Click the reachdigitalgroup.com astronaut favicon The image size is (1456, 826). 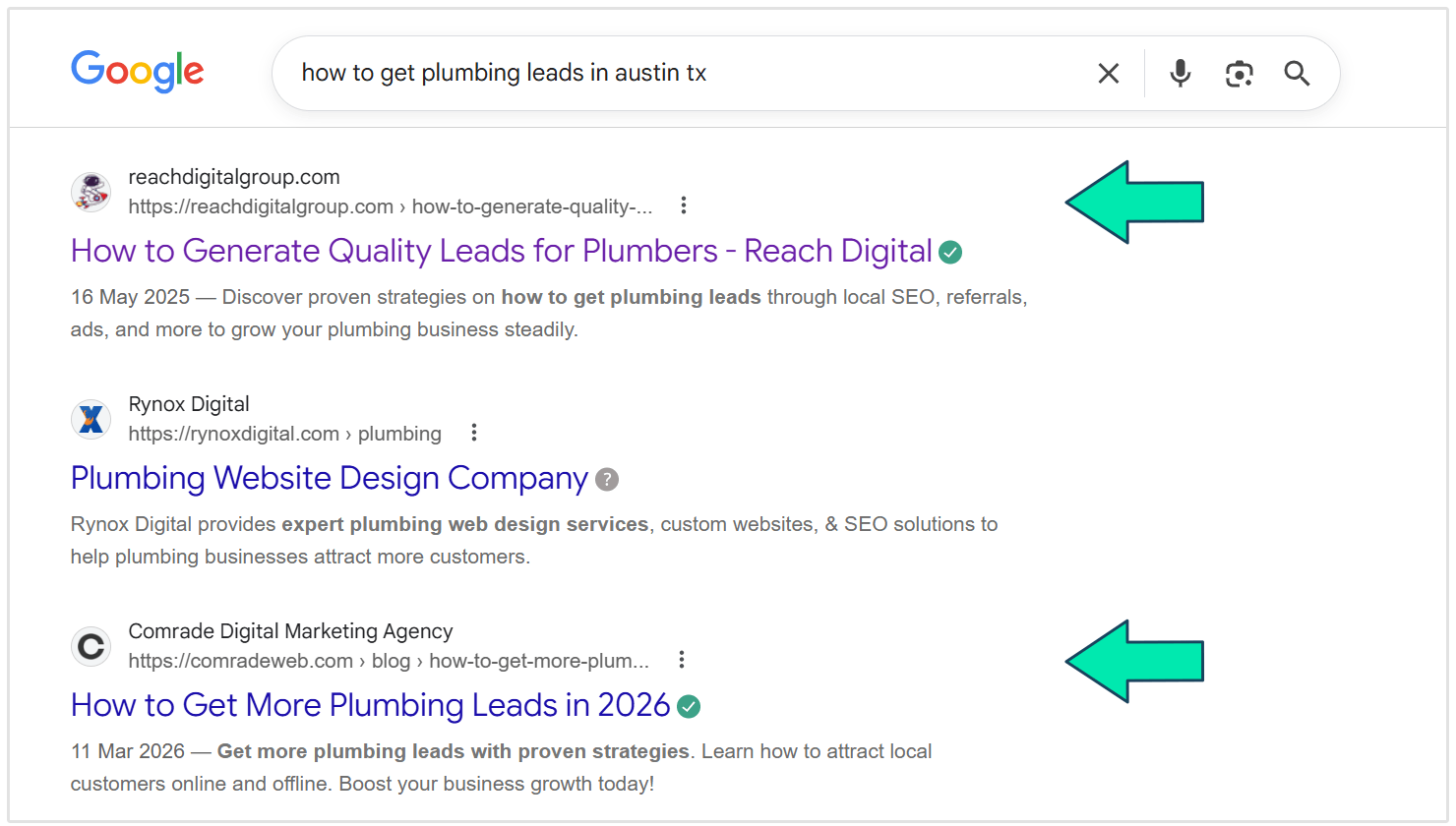pos(91,192)
